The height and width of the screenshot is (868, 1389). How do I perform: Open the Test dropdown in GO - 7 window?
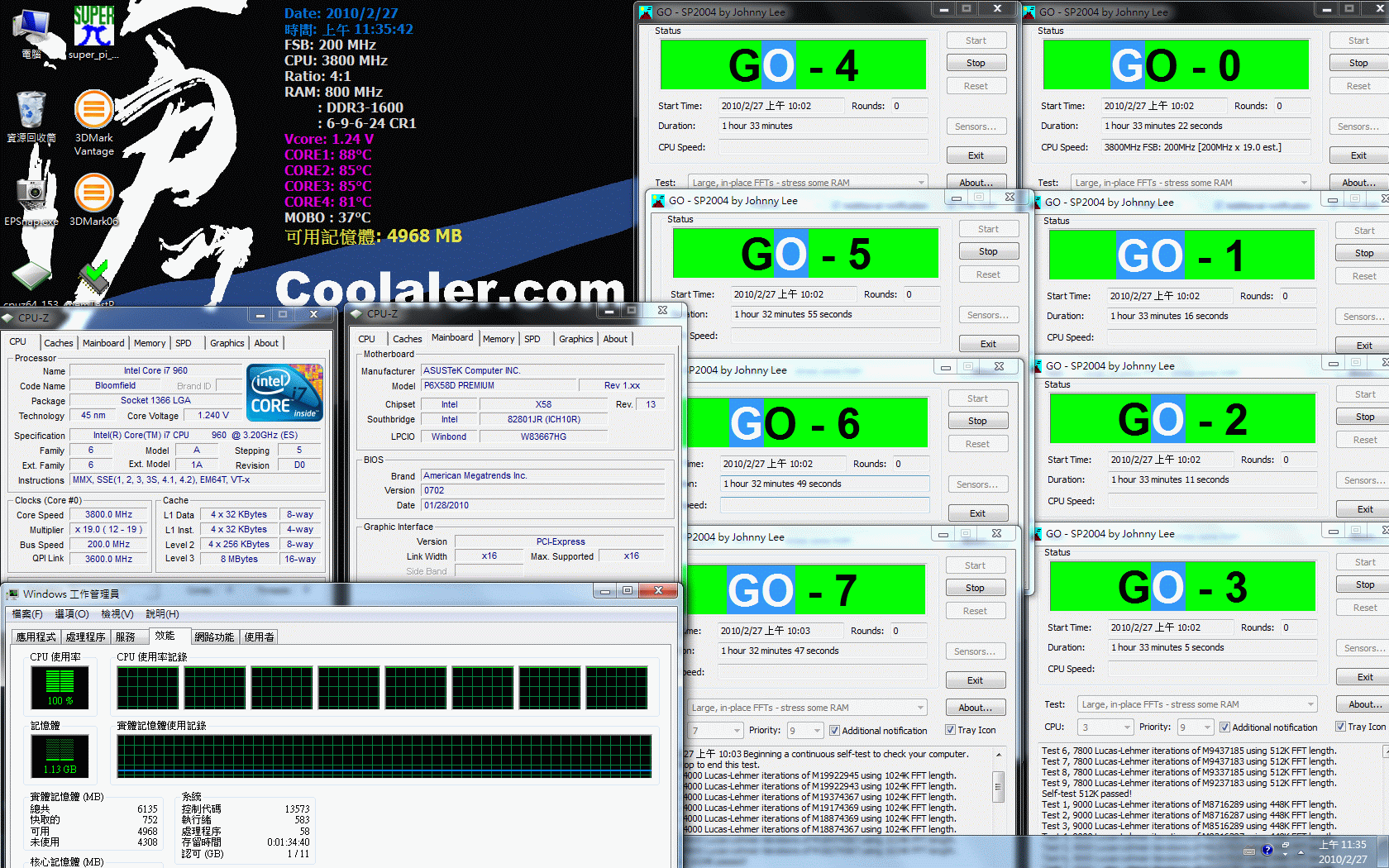click(x=807, y=708)
